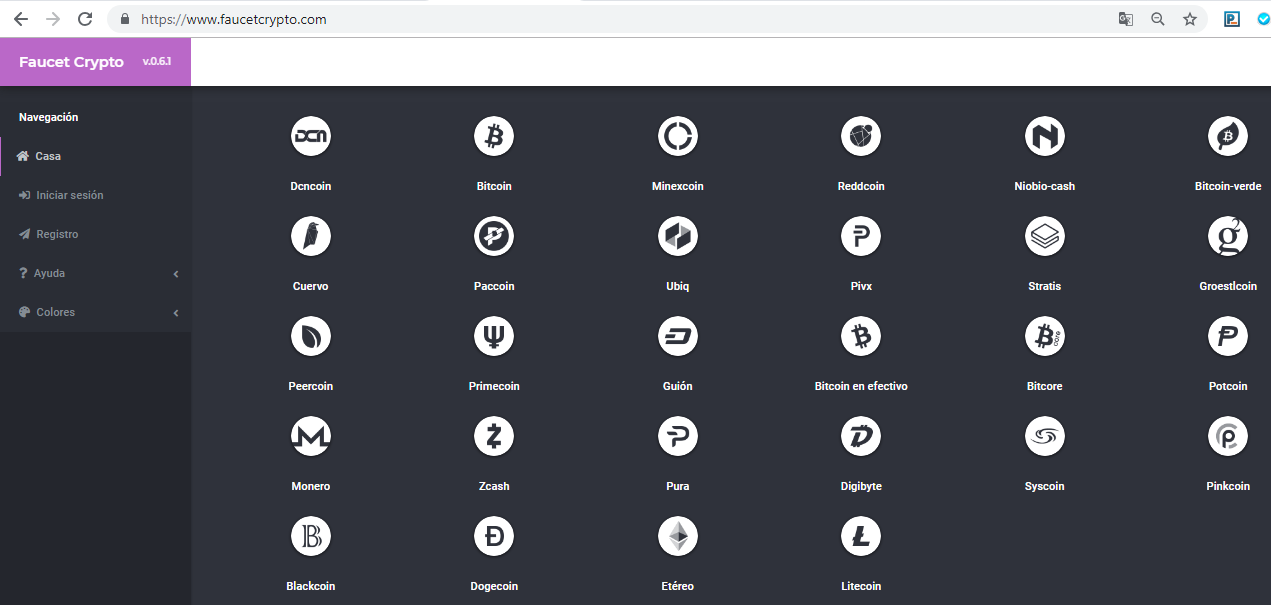
Task: Click the Faucet Crypto logo title
Action: click(71, 62)
